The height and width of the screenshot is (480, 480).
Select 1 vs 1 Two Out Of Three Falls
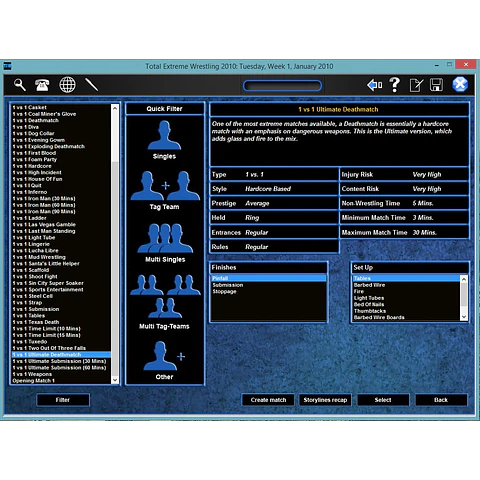click(61, 348)
